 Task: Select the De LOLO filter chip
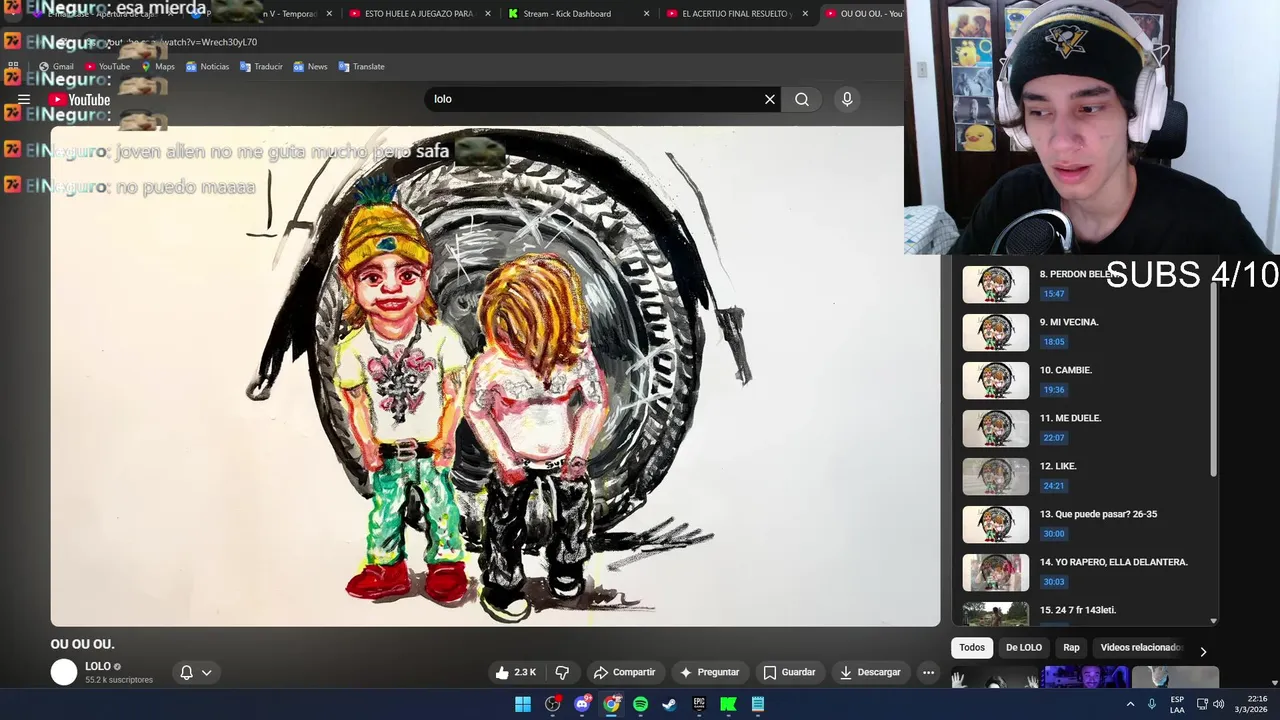click(1024, 648)
